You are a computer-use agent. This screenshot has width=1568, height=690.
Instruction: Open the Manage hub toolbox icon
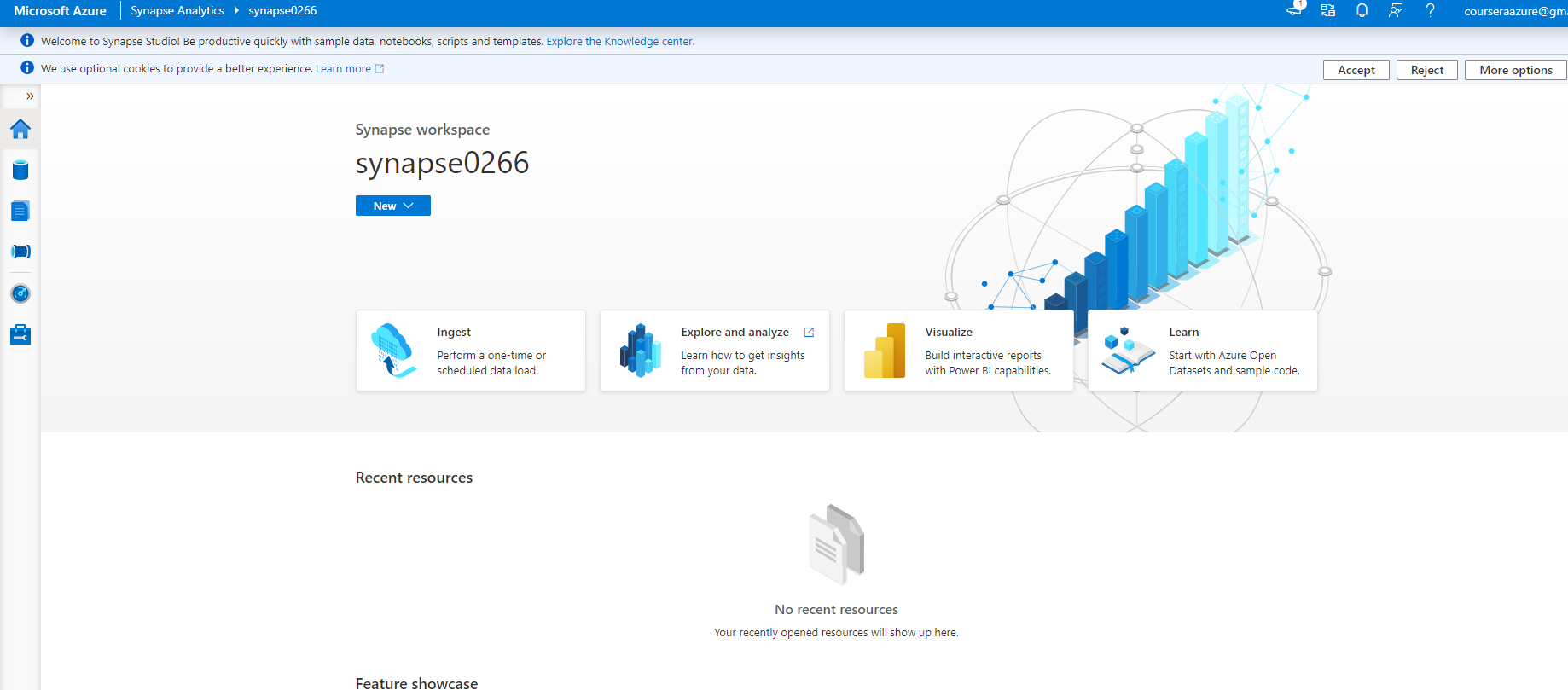pyautogui.click(x=20, y=334)
